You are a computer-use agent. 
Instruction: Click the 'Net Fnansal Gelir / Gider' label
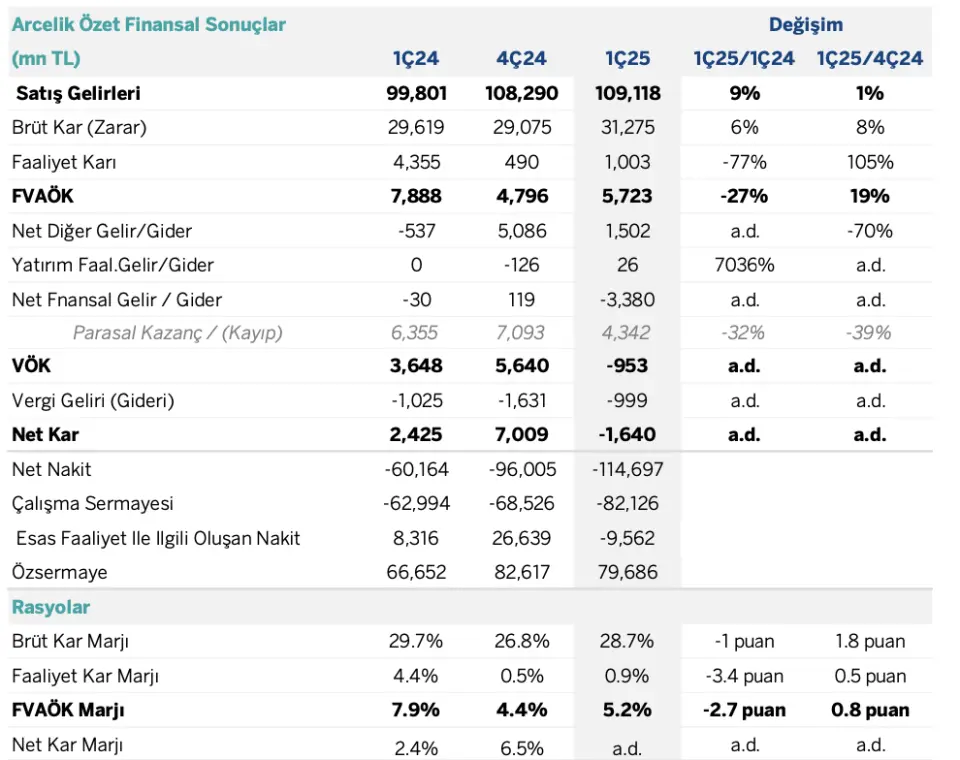(116, 300)
